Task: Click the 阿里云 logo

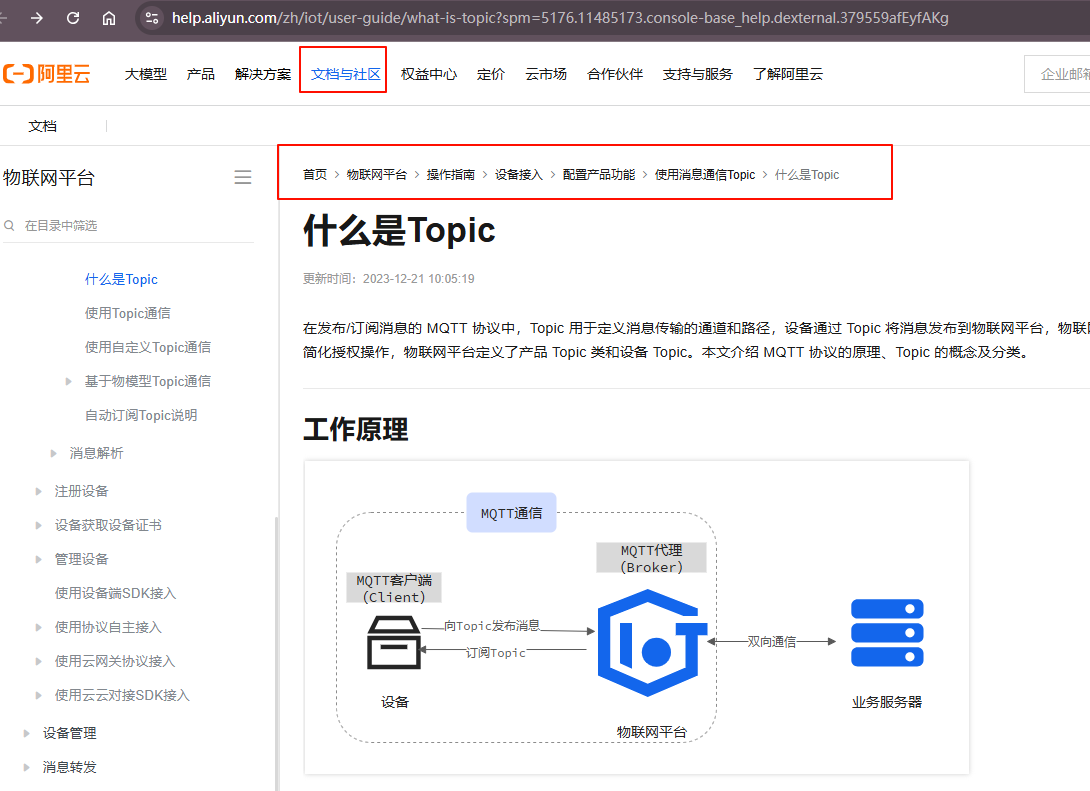Action: pyautogui.click(x=47, y=74)
